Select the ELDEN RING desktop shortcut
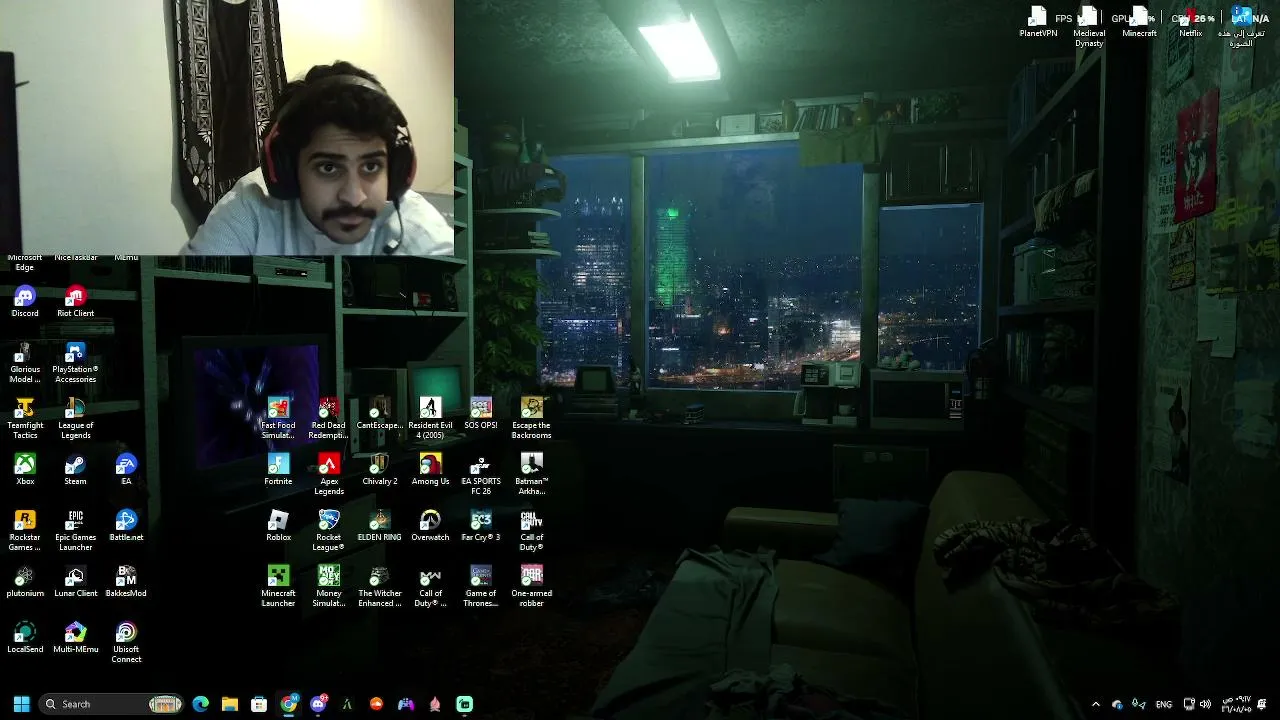 coord(379,526)
